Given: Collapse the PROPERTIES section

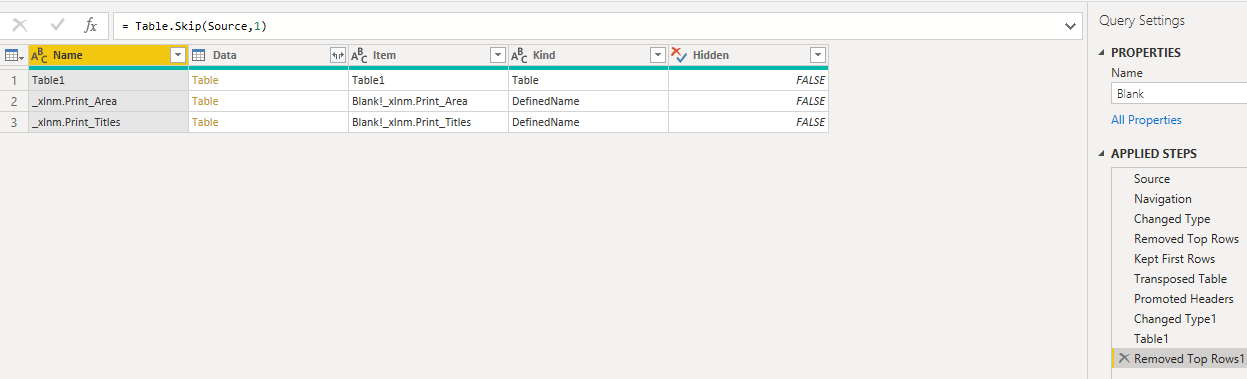Looking at the screenshot, I should pyautogui.click(x=1102, y=53).
